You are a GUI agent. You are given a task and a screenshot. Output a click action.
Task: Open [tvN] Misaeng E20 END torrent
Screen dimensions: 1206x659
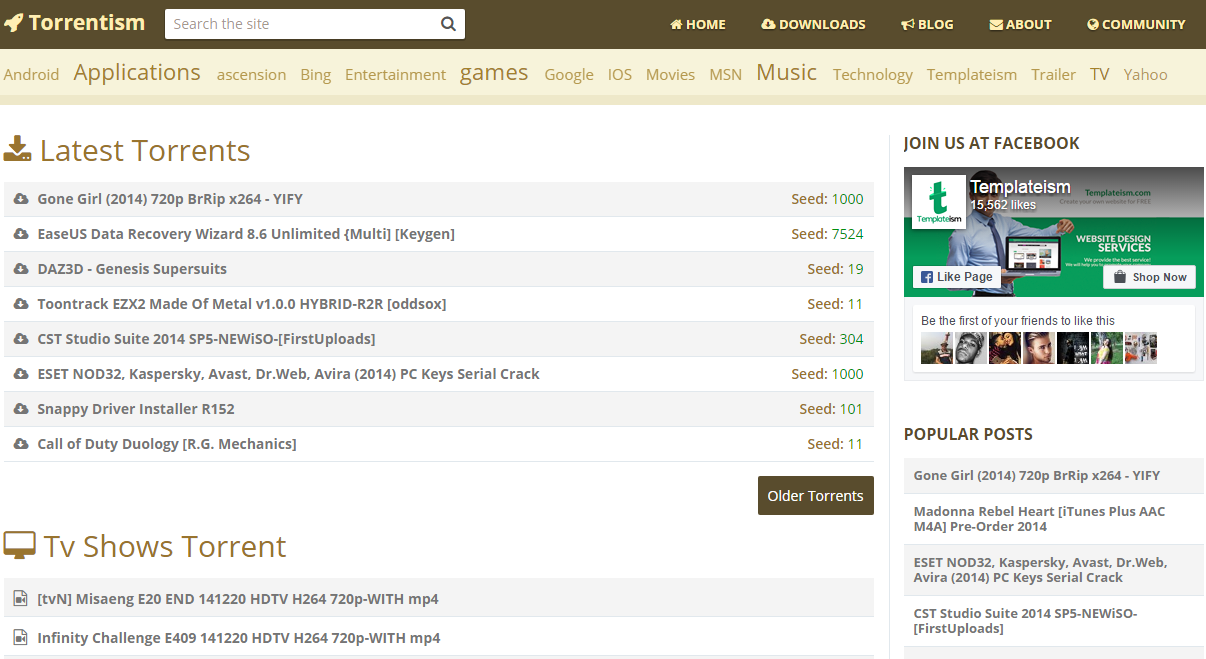click(238, 599)
